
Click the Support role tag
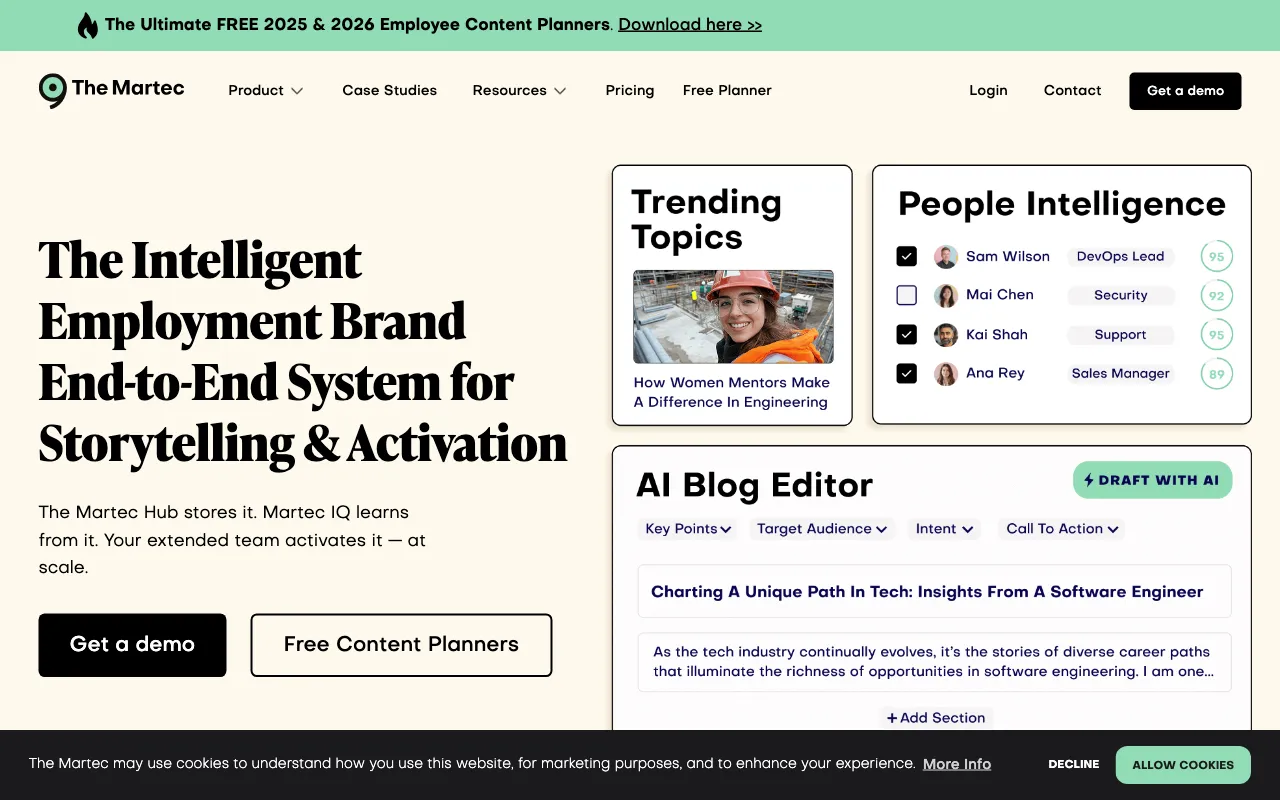[1120, 335]
